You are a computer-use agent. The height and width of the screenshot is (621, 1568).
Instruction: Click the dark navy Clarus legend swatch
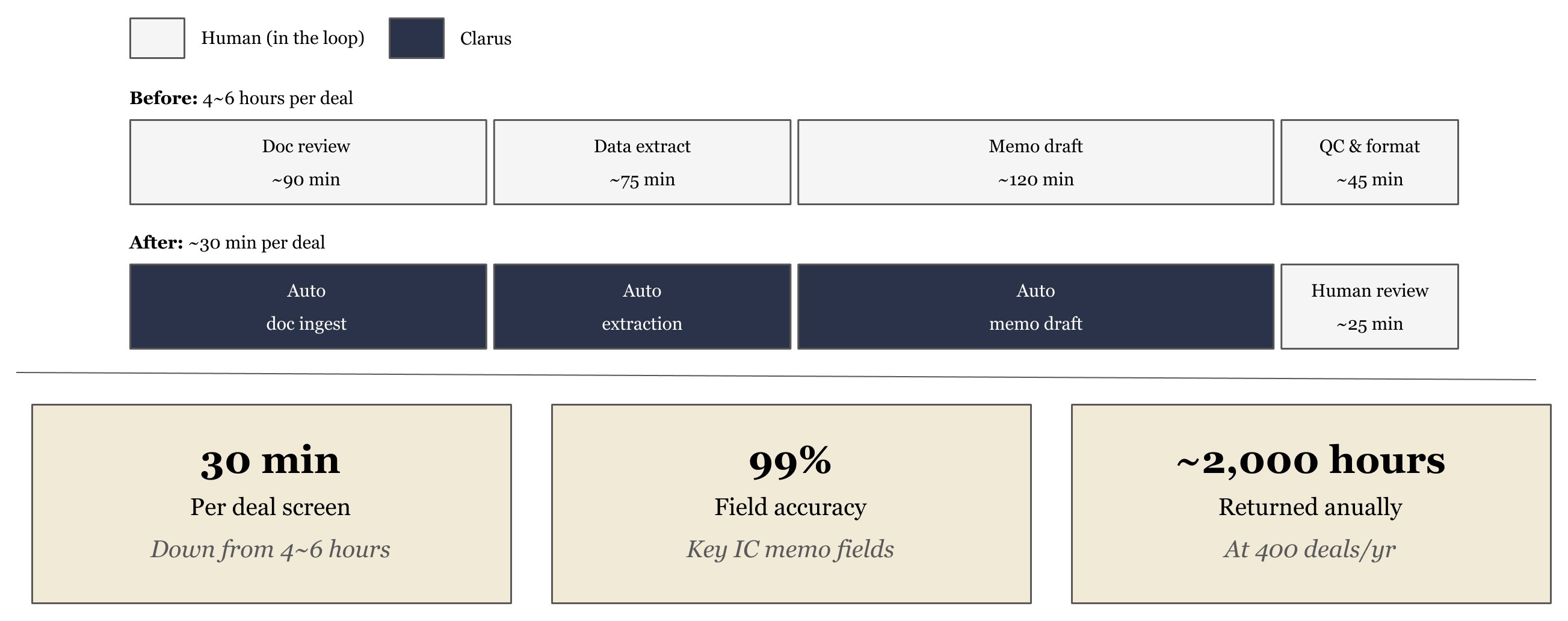(416, 39)
